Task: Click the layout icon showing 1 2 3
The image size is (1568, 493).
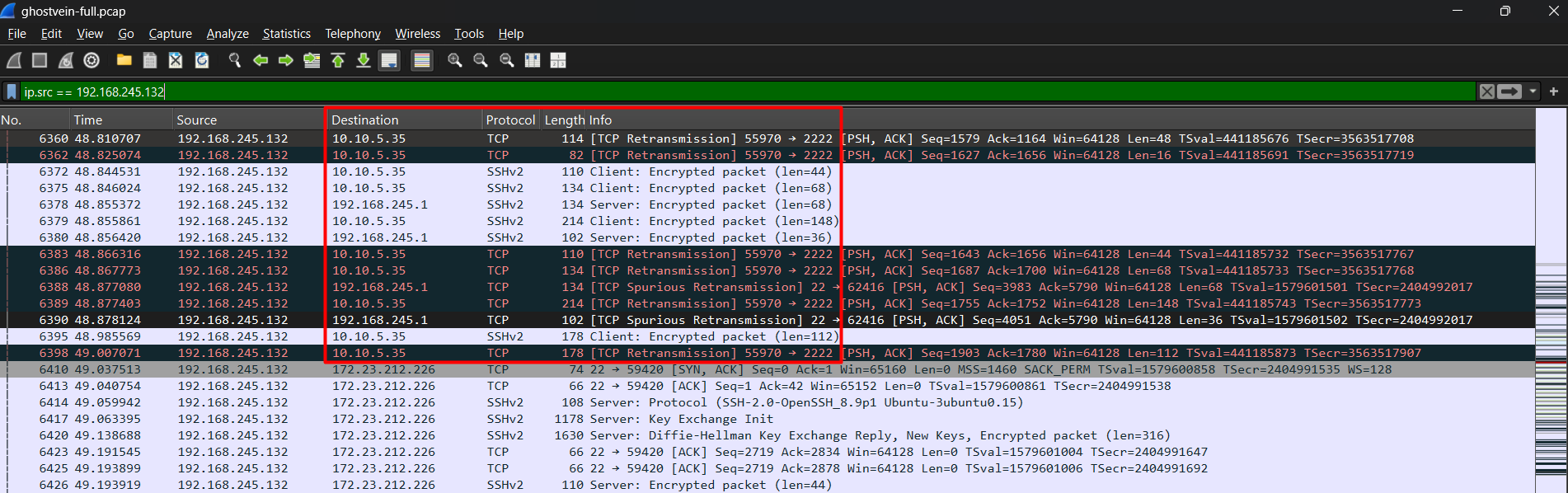Action: pos(558,60)
